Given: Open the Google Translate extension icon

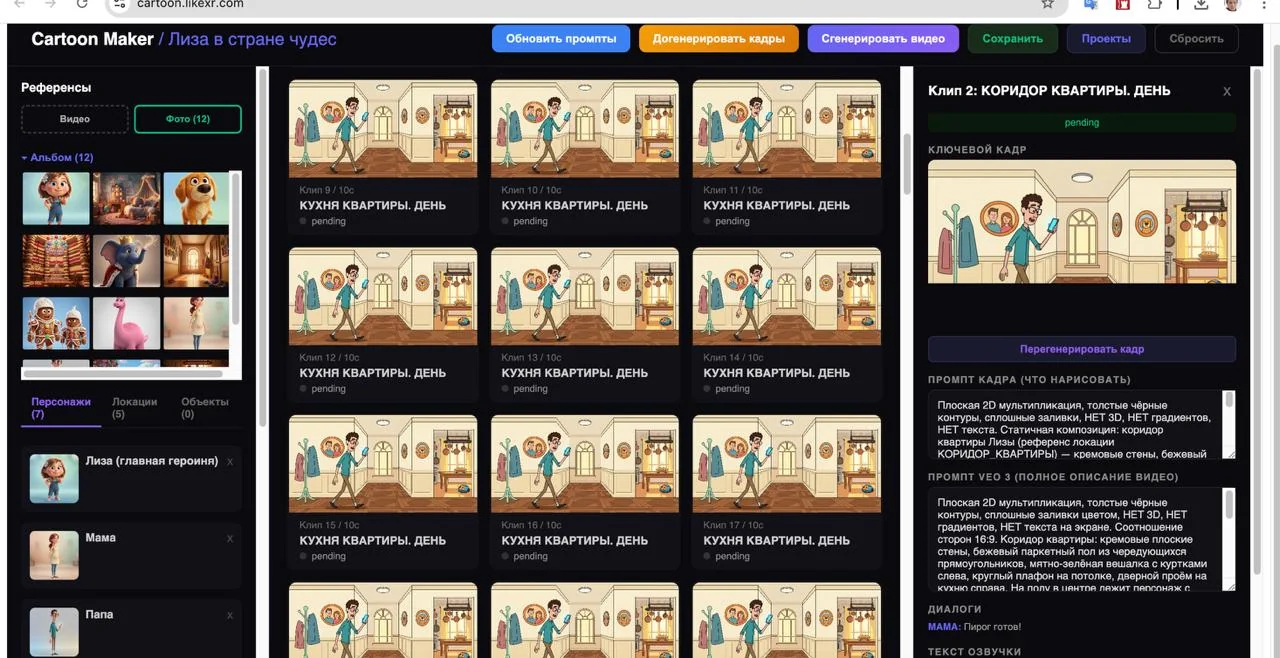Looking at the screenshot, I should point(1090,4).
